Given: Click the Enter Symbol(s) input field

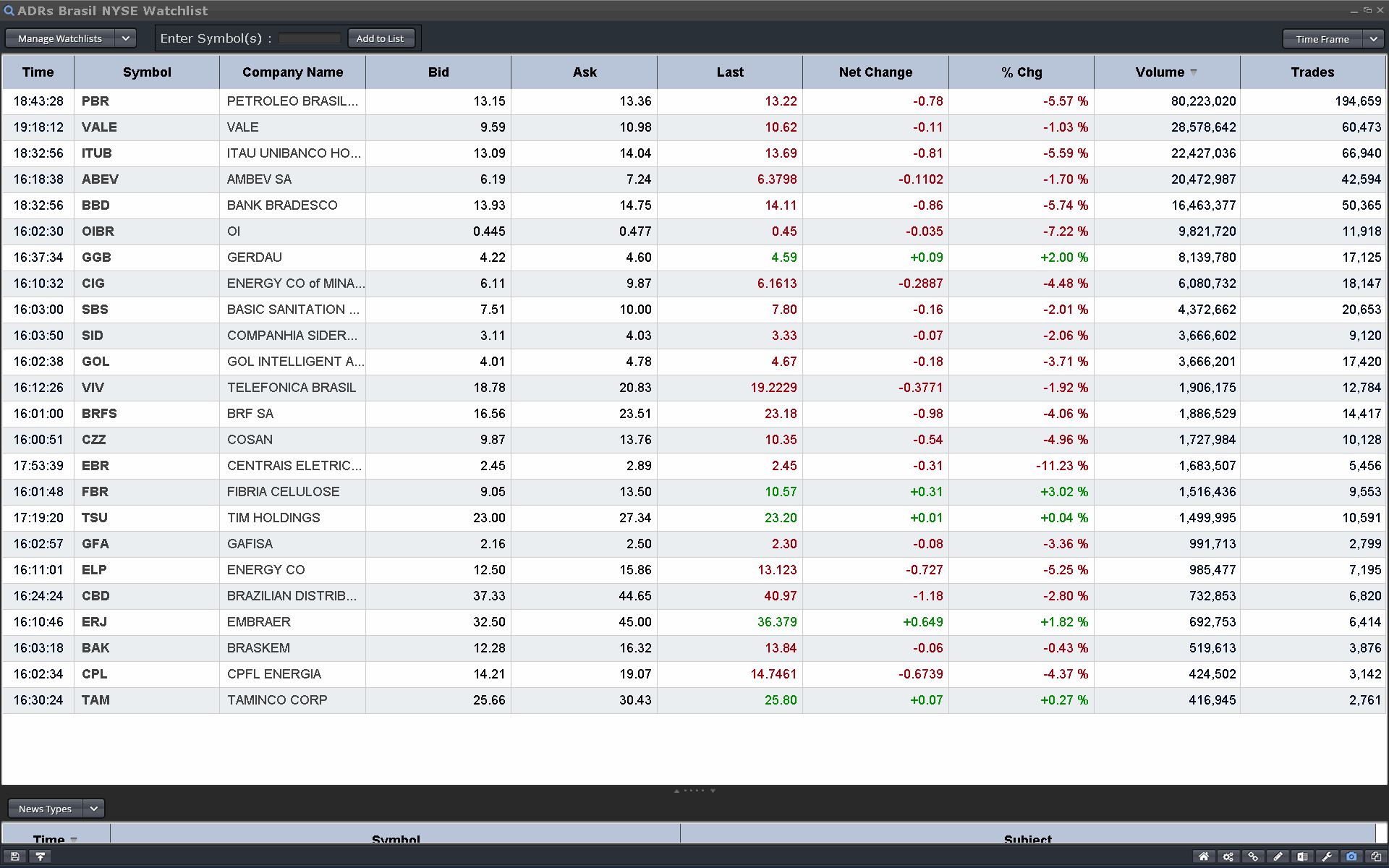Looking at the screenshot, I should (309, 38).
